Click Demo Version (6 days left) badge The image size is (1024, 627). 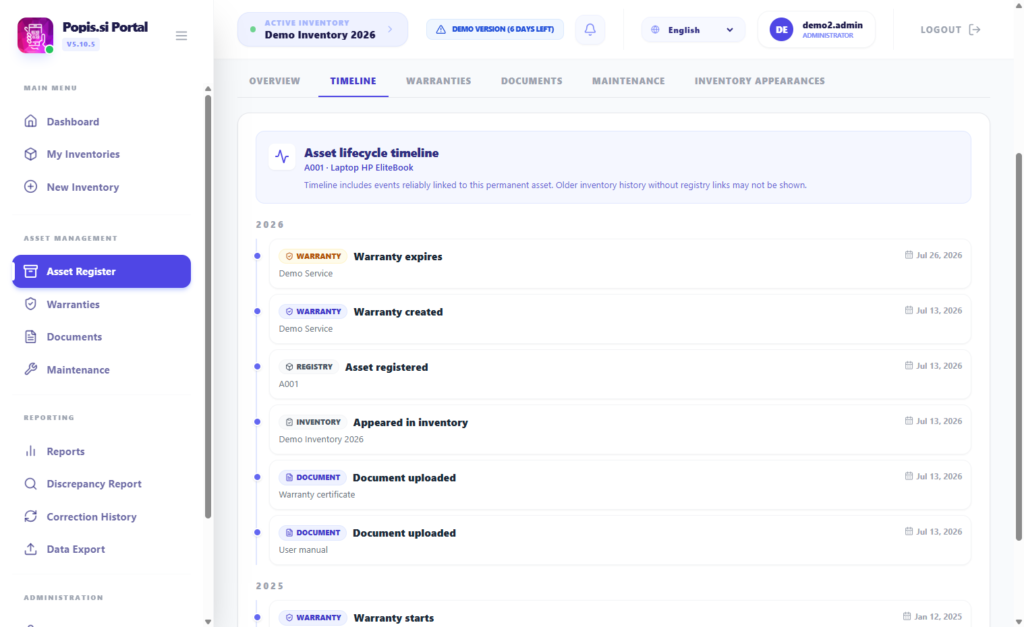click(x=495, y=29)
